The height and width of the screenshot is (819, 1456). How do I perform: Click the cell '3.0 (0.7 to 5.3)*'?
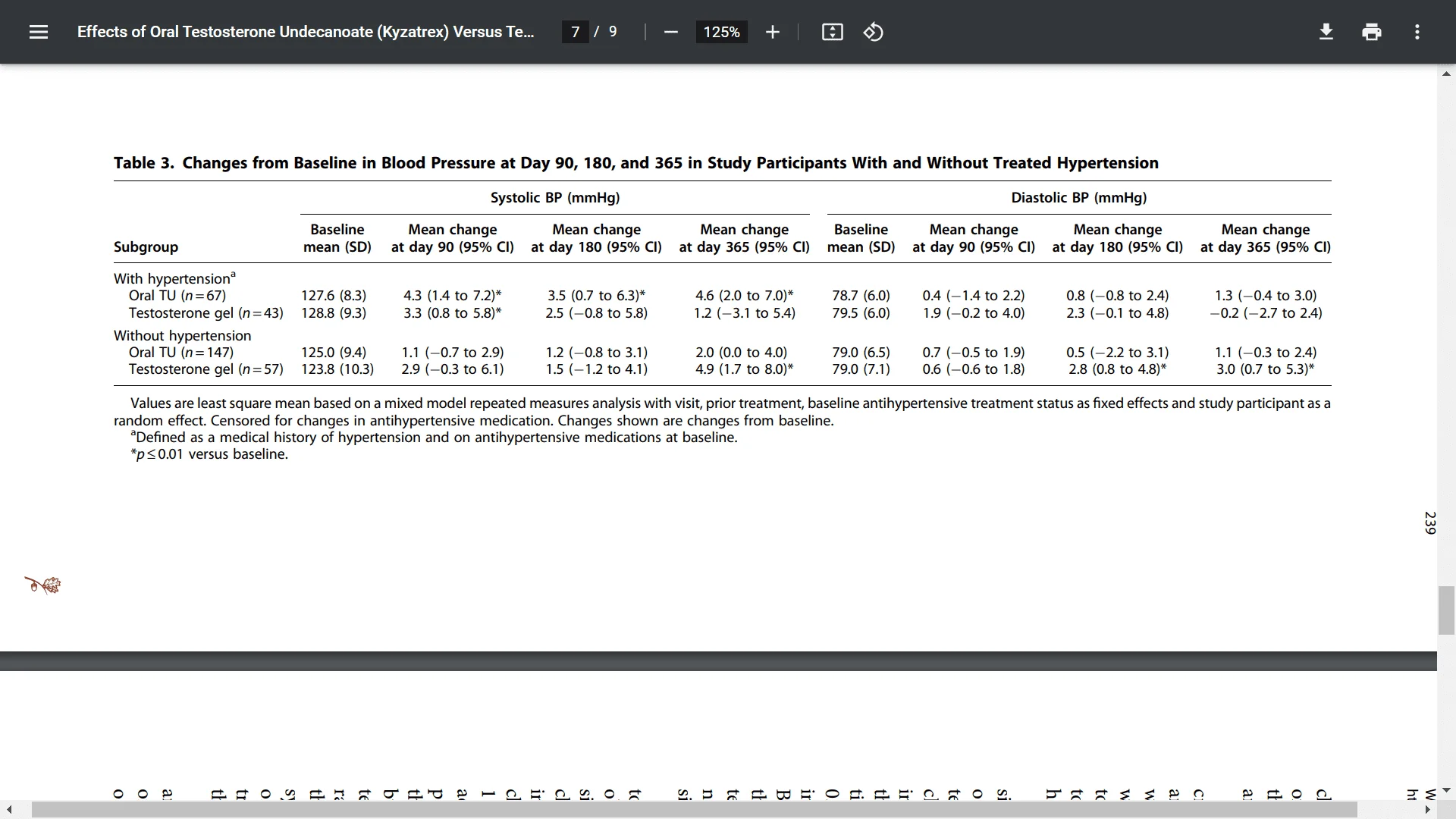[1266, 369]
